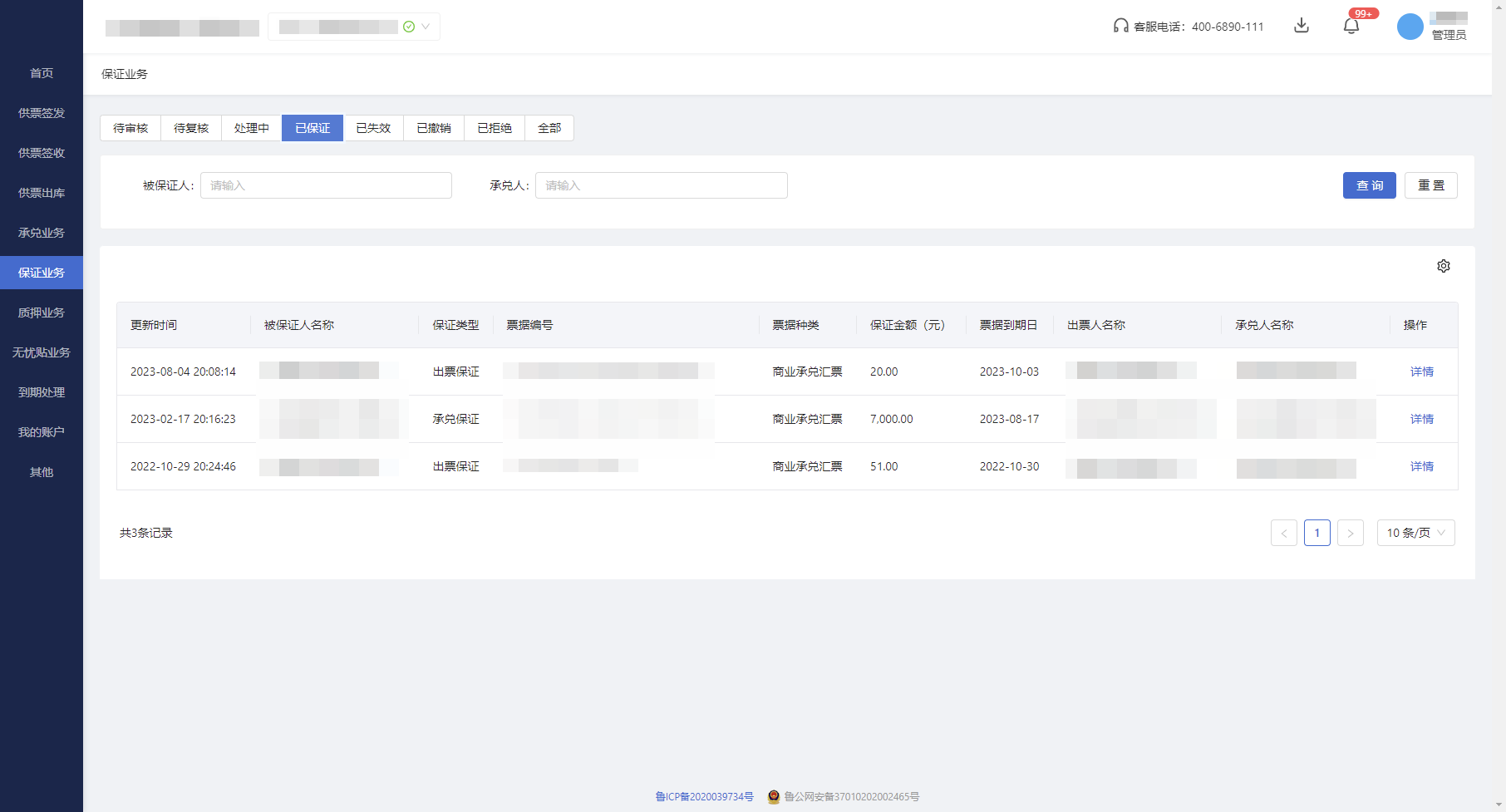The width and height of the screenshot is (1506, 812).
Task: Switch to the 已失效 tab
Action: click(x=373, y=128)
